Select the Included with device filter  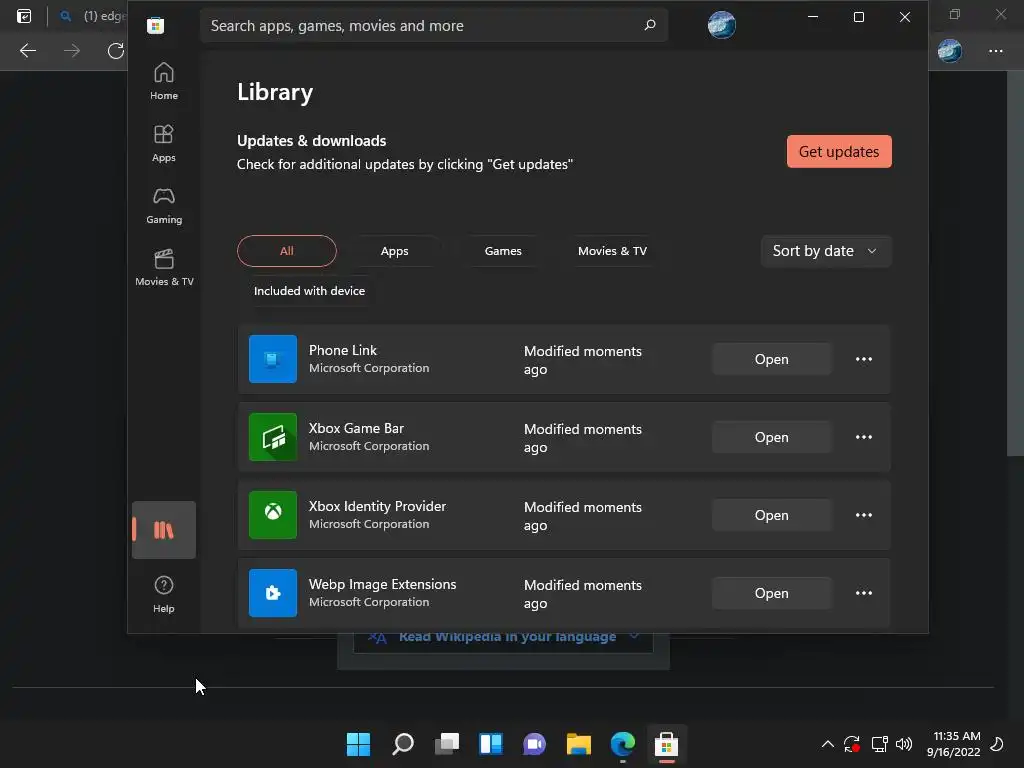[310, 291]
